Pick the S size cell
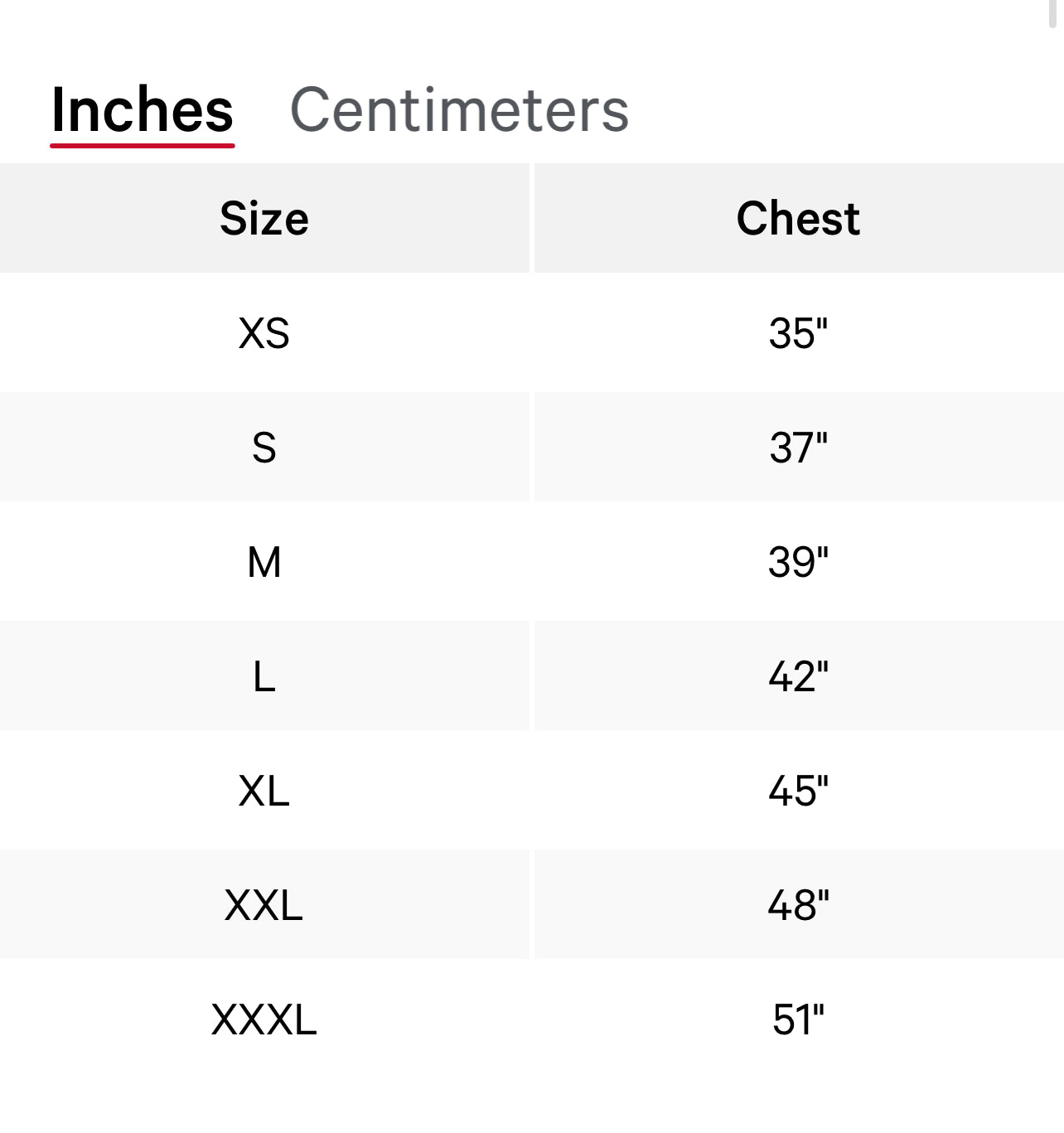 tap(264, 448)
